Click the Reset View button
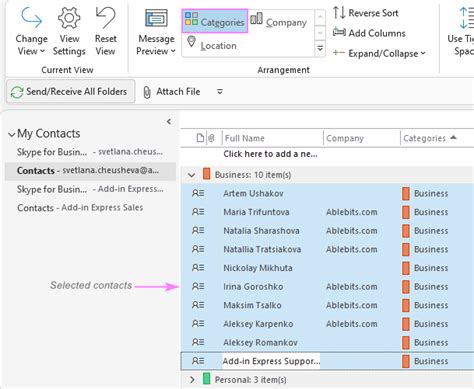474x389 pixels. [105, 32]
